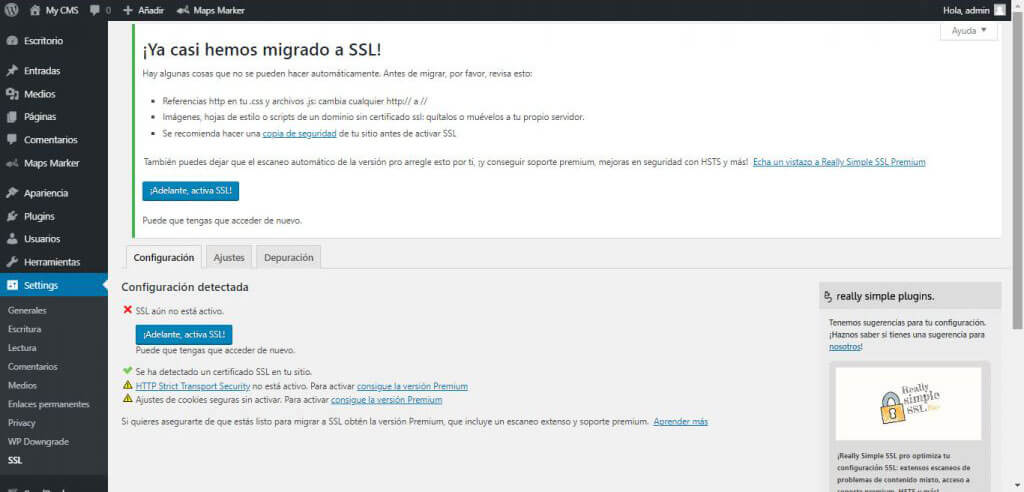This screenshot has width=1024, height=492.
Task: Open Echa un vistazo a Really Simple SSL Premium
Action: tap(839, 162)
